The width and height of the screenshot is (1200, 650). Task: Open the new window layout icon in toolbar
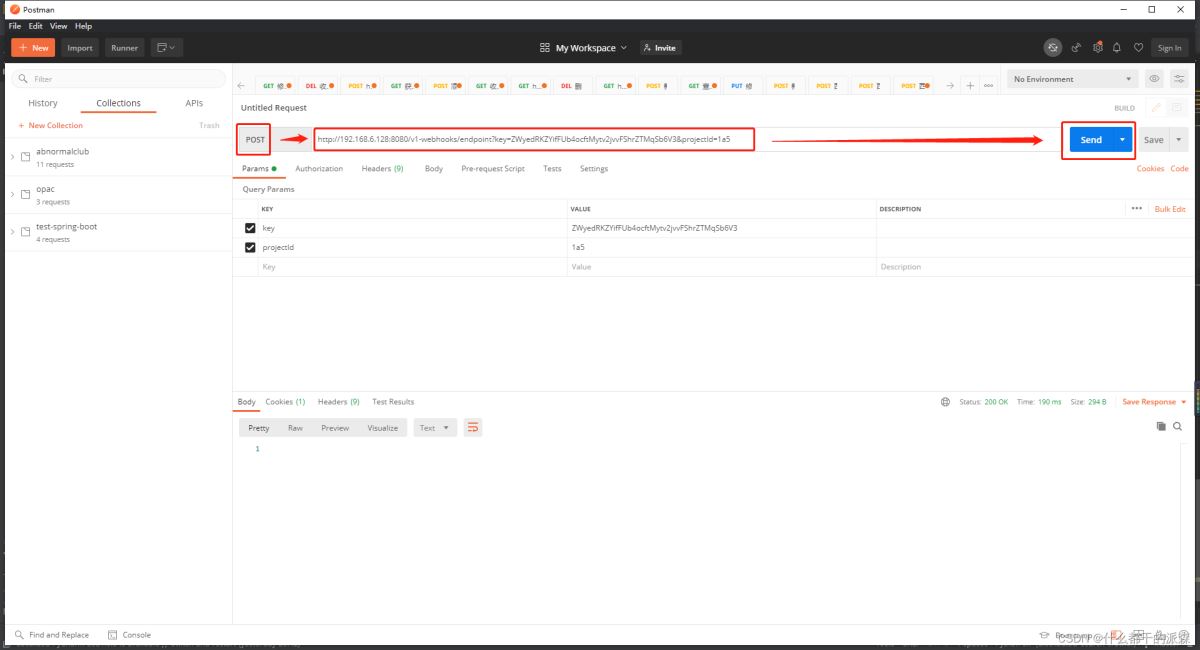[165, 47]
